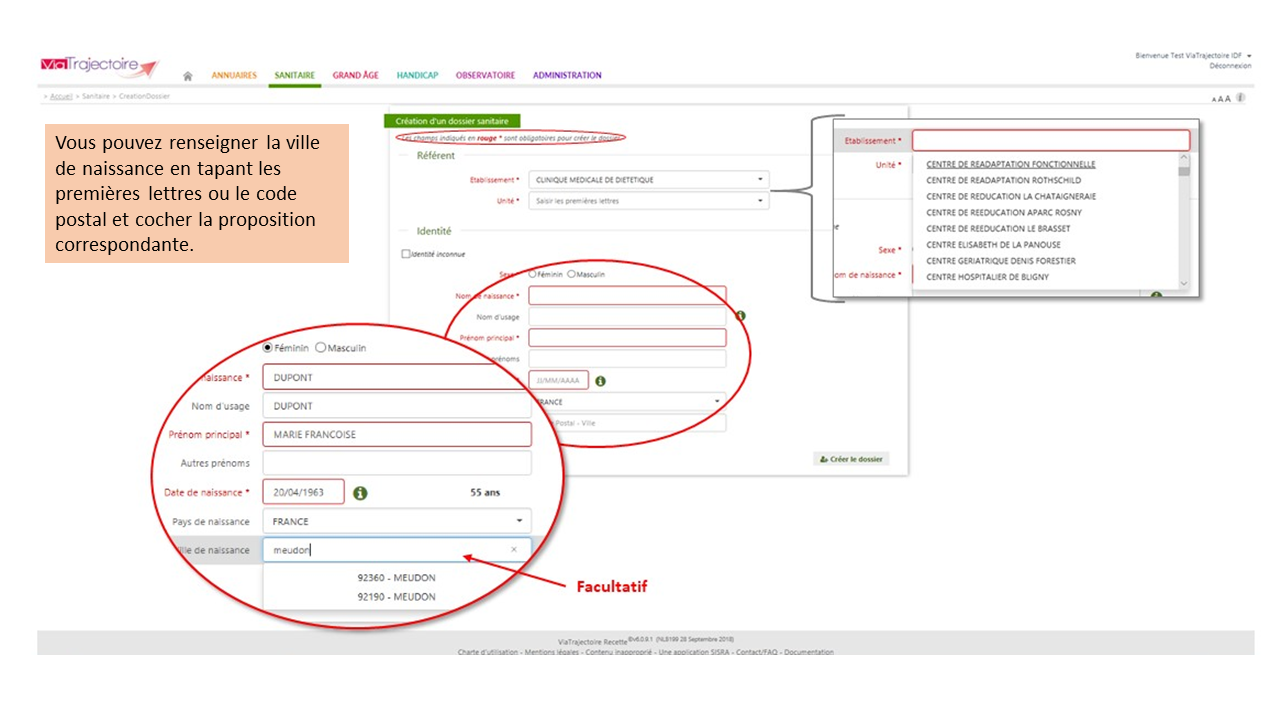
Task: Choose the 92190 - MEUDON suggestion
Action: click(396, 597)
